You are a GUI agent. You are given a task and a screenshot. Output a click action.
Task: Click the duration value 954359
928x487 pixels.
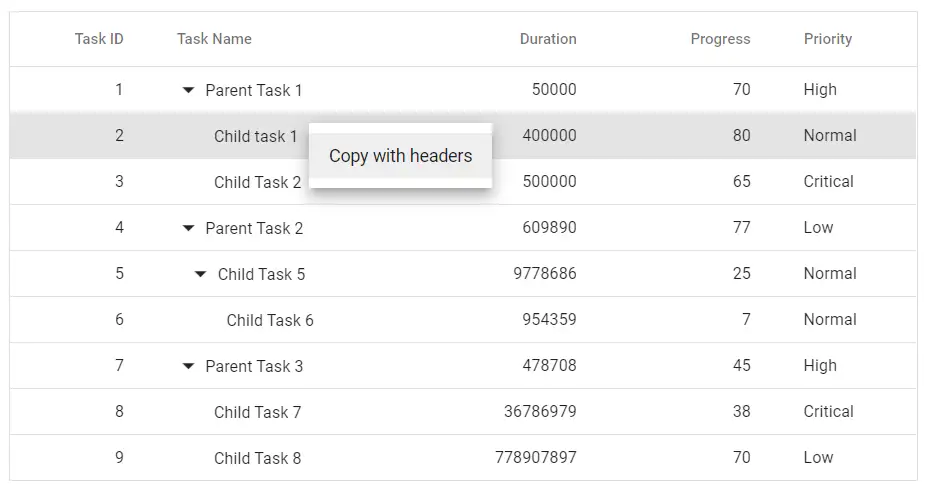click(x=549, y=320)
